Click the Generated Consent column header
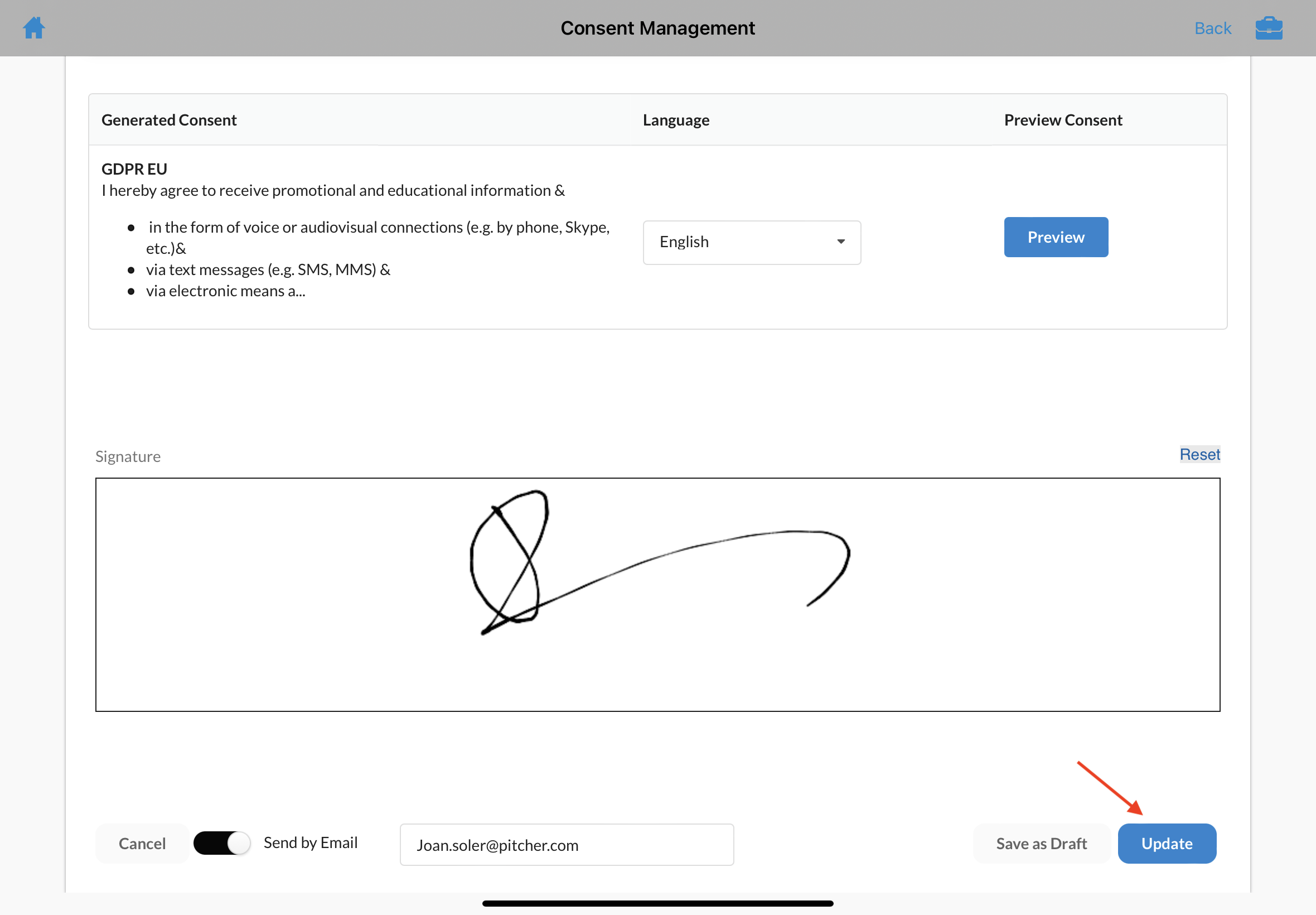 [169, 120]
